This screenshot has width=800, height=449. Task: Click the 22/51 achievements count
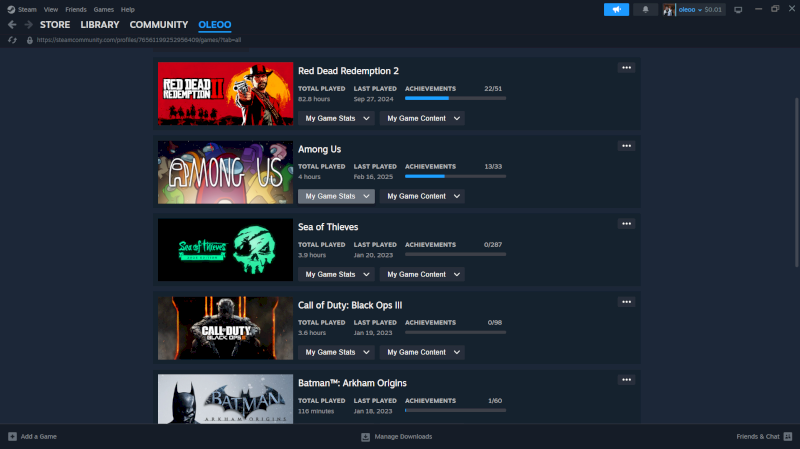tap(493, 88)
